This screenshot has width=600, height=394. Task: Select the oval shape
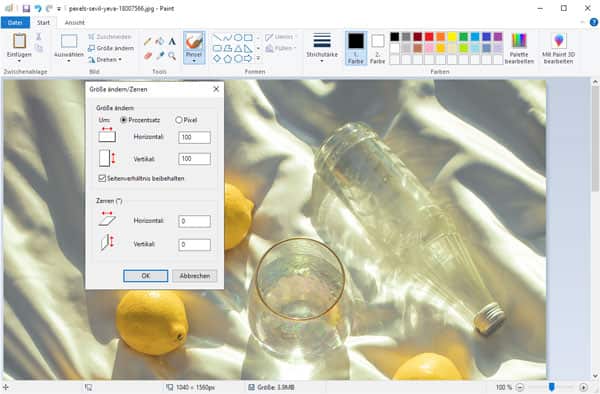click(x=238, y=37)
